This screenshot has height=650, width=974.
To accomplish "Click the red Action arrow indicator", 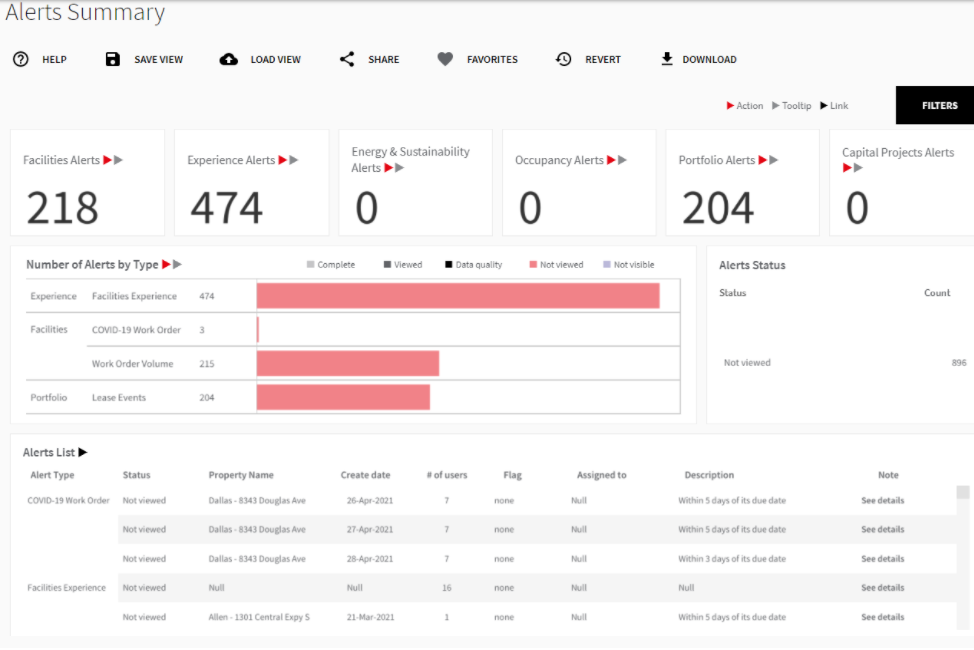I will pyautogui.click(x=729, y=105).
